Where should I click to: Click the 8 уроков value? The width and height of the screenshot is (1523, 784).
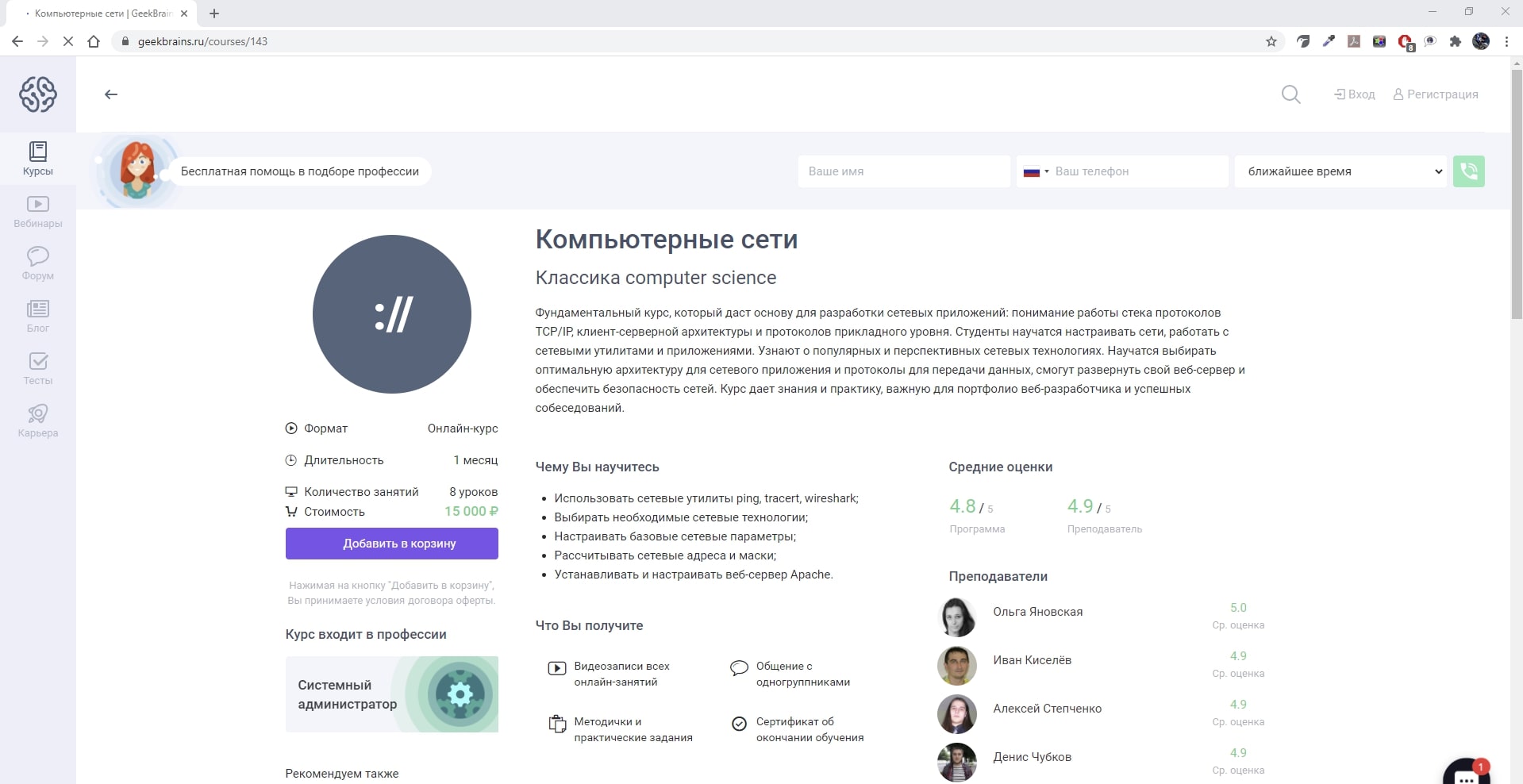tap(474, 492)
